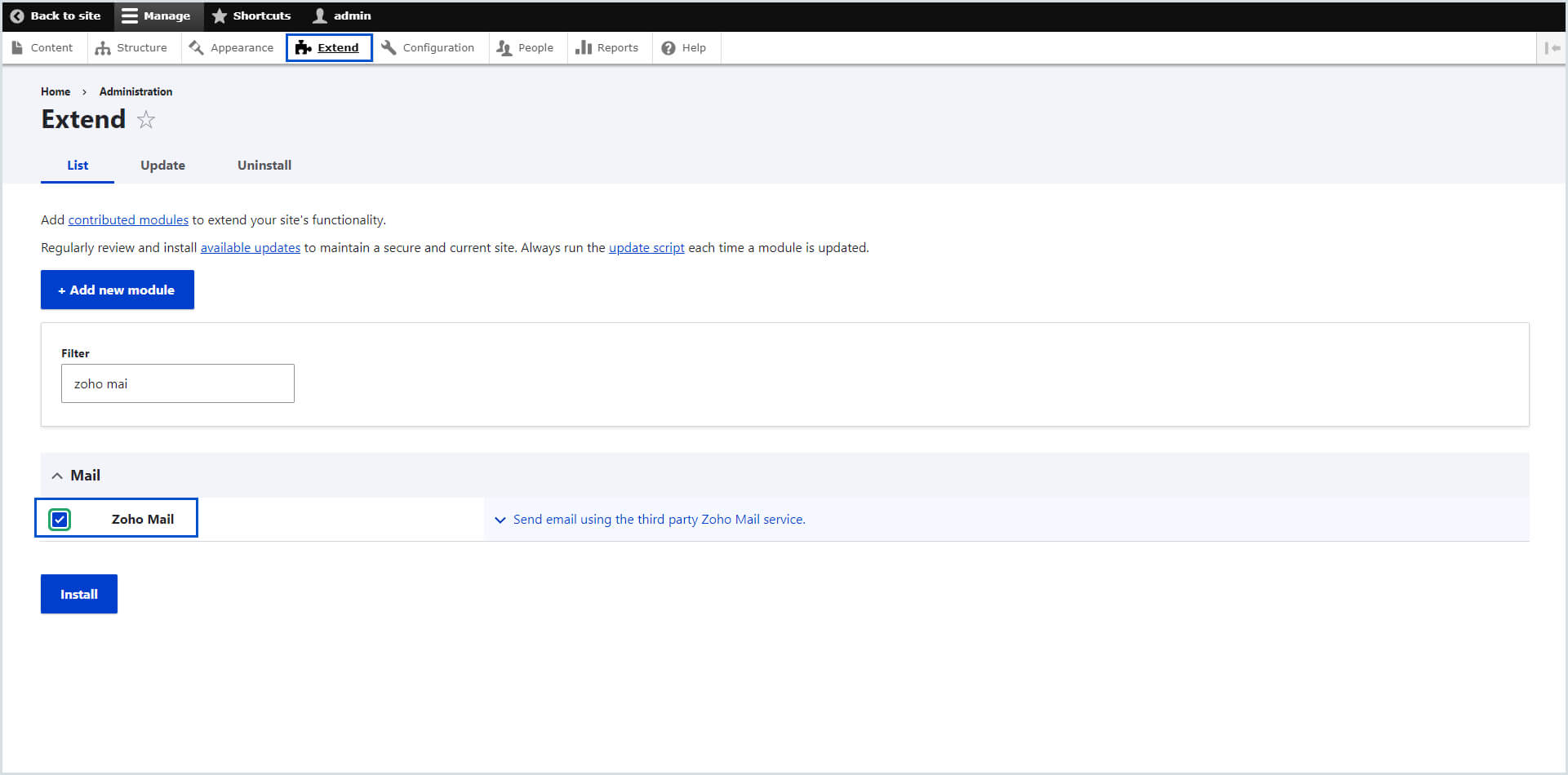Image resolution: width=1568 pixels, height=775 pixels.
Task: Switch to the Update tab
Action: click(162, 166)
